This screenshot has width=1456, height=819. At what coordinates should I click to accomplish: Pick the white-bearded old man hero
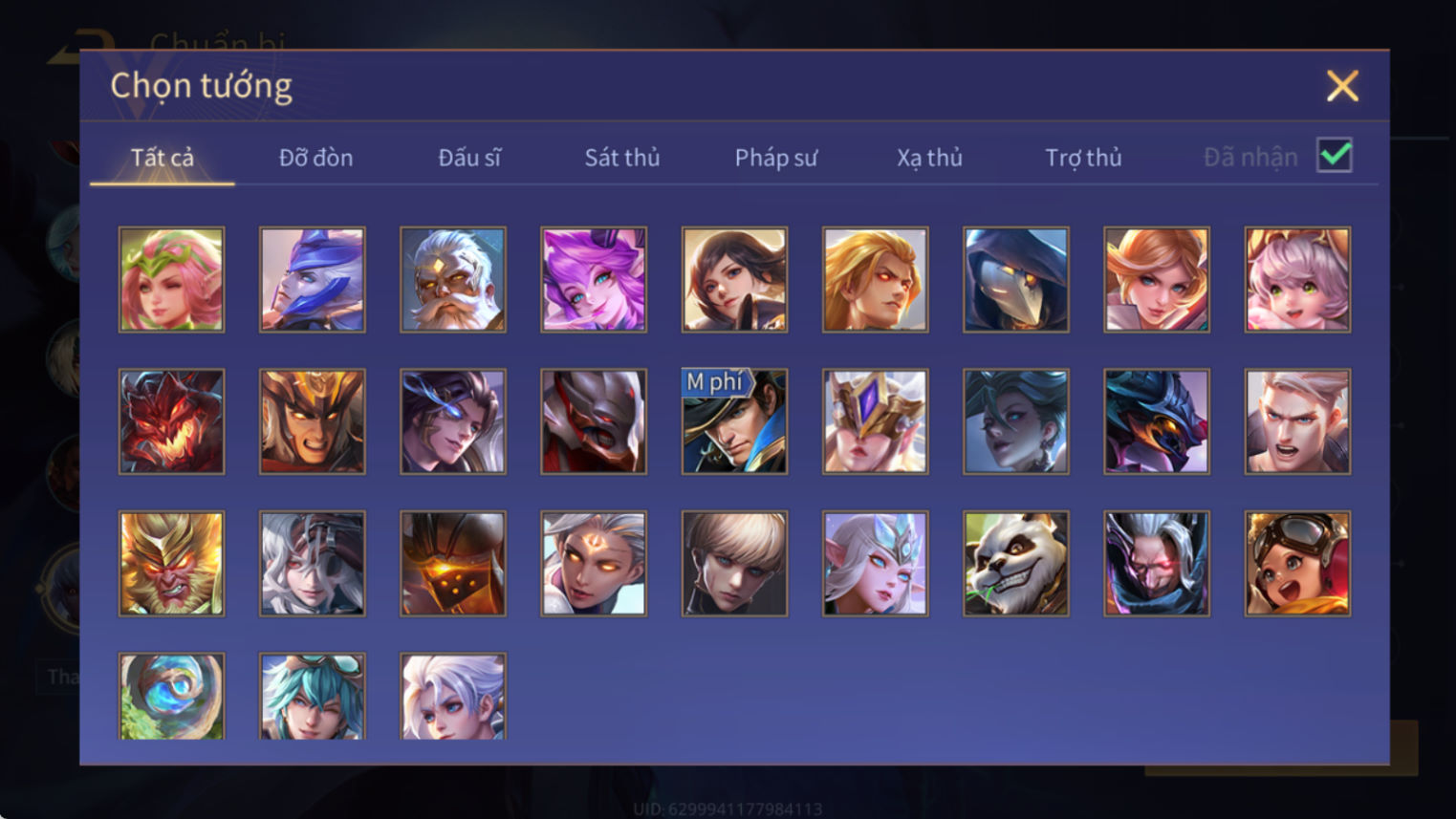point(452,280)
